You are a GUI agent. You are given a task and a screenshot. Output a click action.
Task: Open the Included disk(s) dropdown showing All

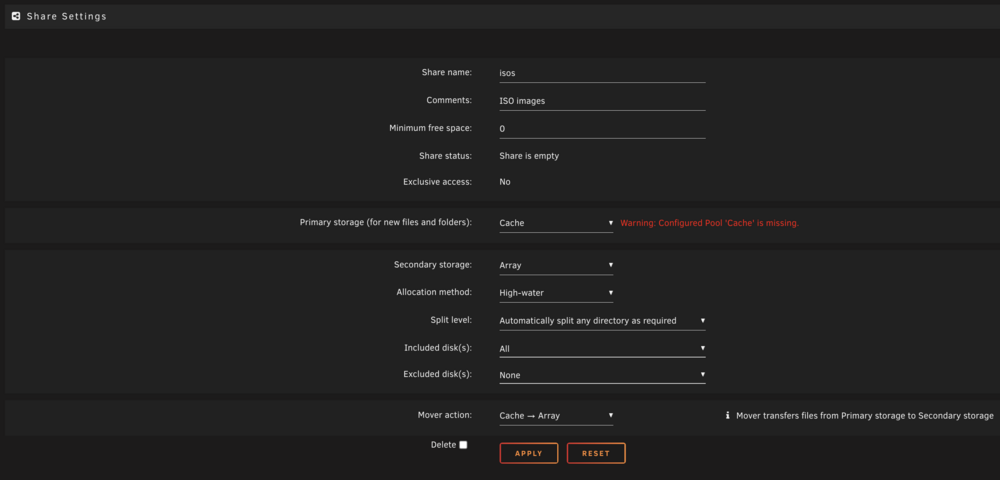(602, 349)
